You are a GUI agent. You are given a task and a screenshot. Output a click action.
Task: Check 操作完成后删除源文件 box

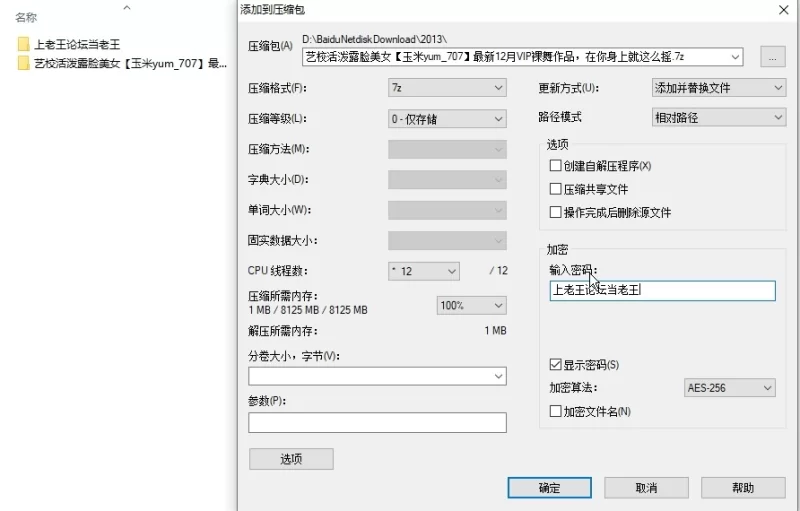(x=556, y=212)
